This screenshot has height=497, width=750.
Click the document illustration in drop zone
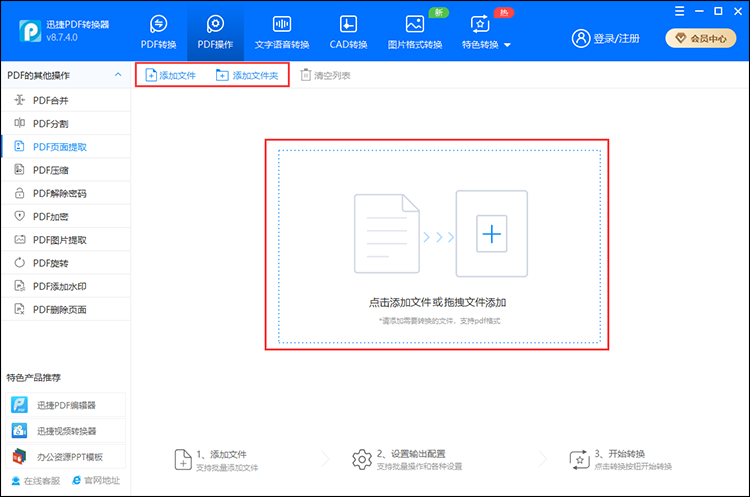386,233
